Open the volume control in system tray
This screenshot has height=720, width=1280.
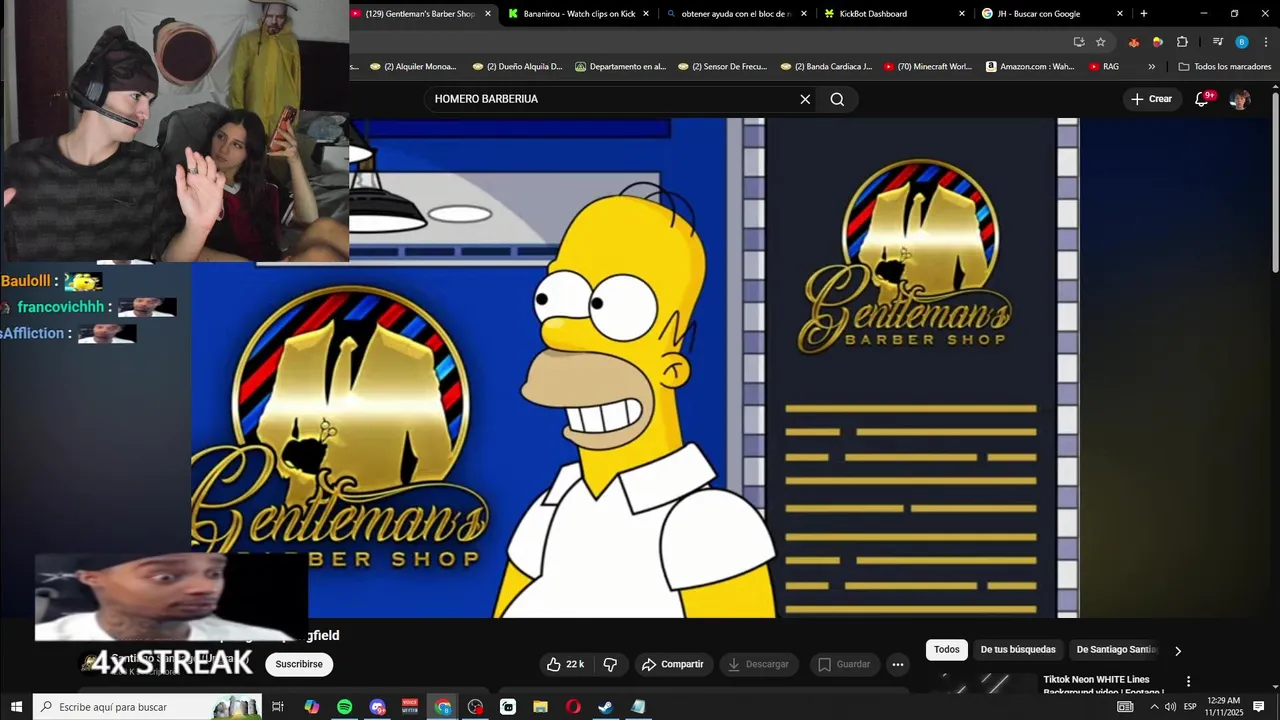pyautogui.click(x=1170, y=707)
